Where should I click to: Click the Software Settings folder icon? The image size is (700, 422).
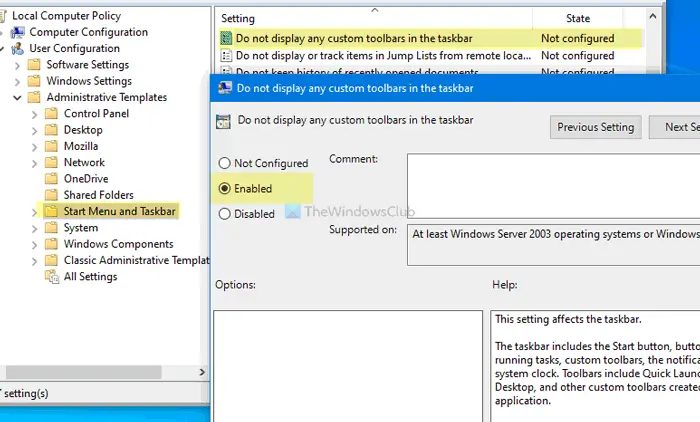click(34, 65)
